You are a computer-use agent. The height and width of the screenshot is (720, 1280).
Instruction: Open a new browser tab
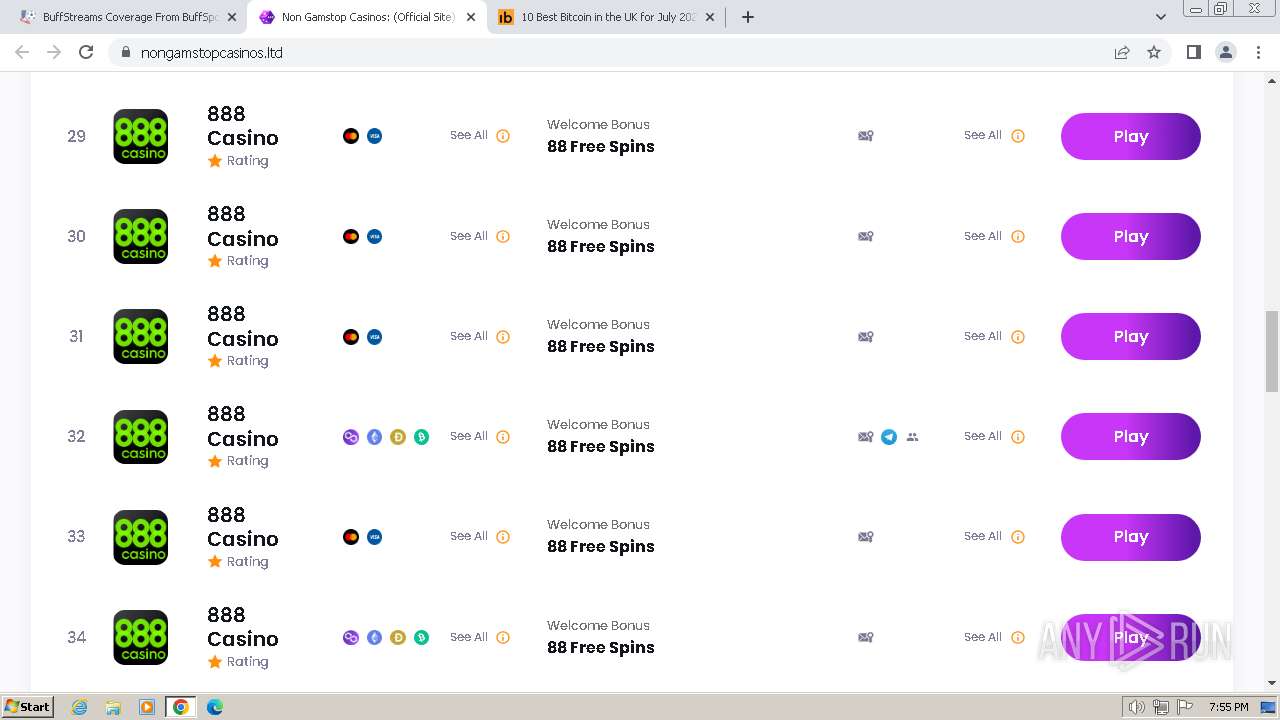[748, 17]
